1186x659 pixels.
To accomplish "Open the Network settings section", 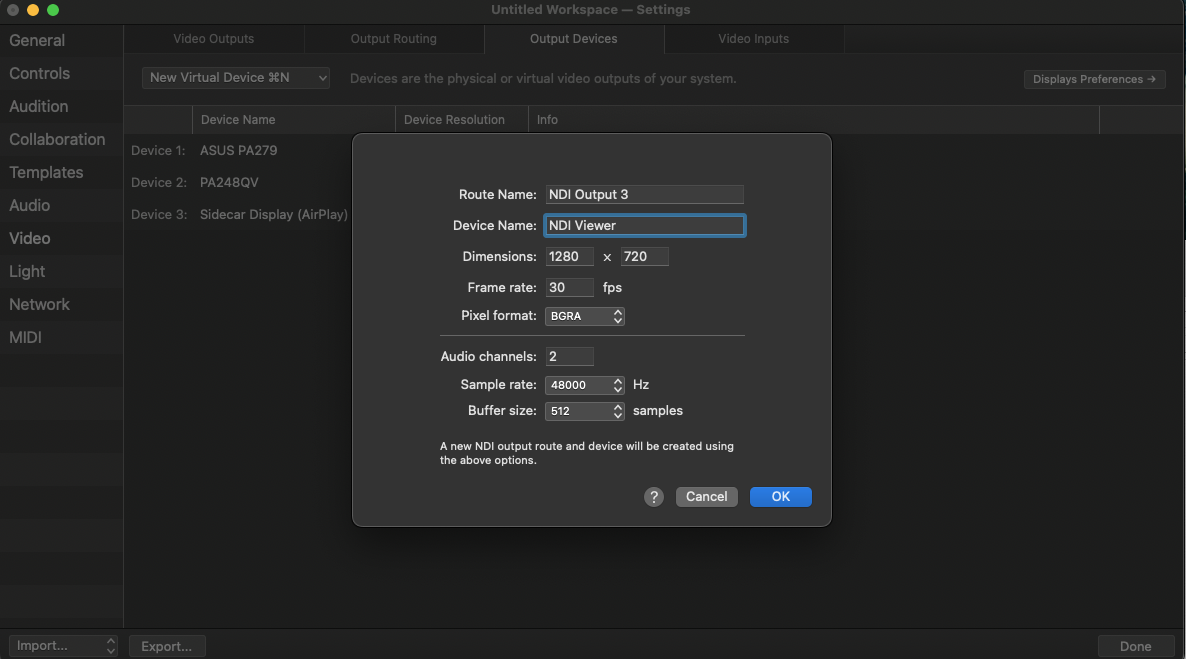I will click(x=39, y=304).
